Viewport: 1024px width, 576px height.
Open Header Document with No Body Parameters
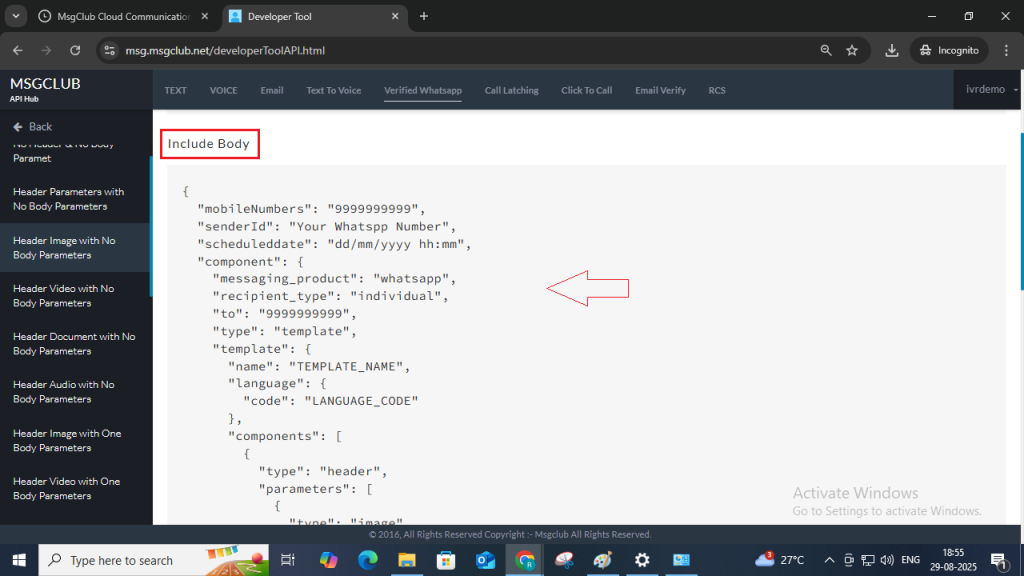[75, 344]
